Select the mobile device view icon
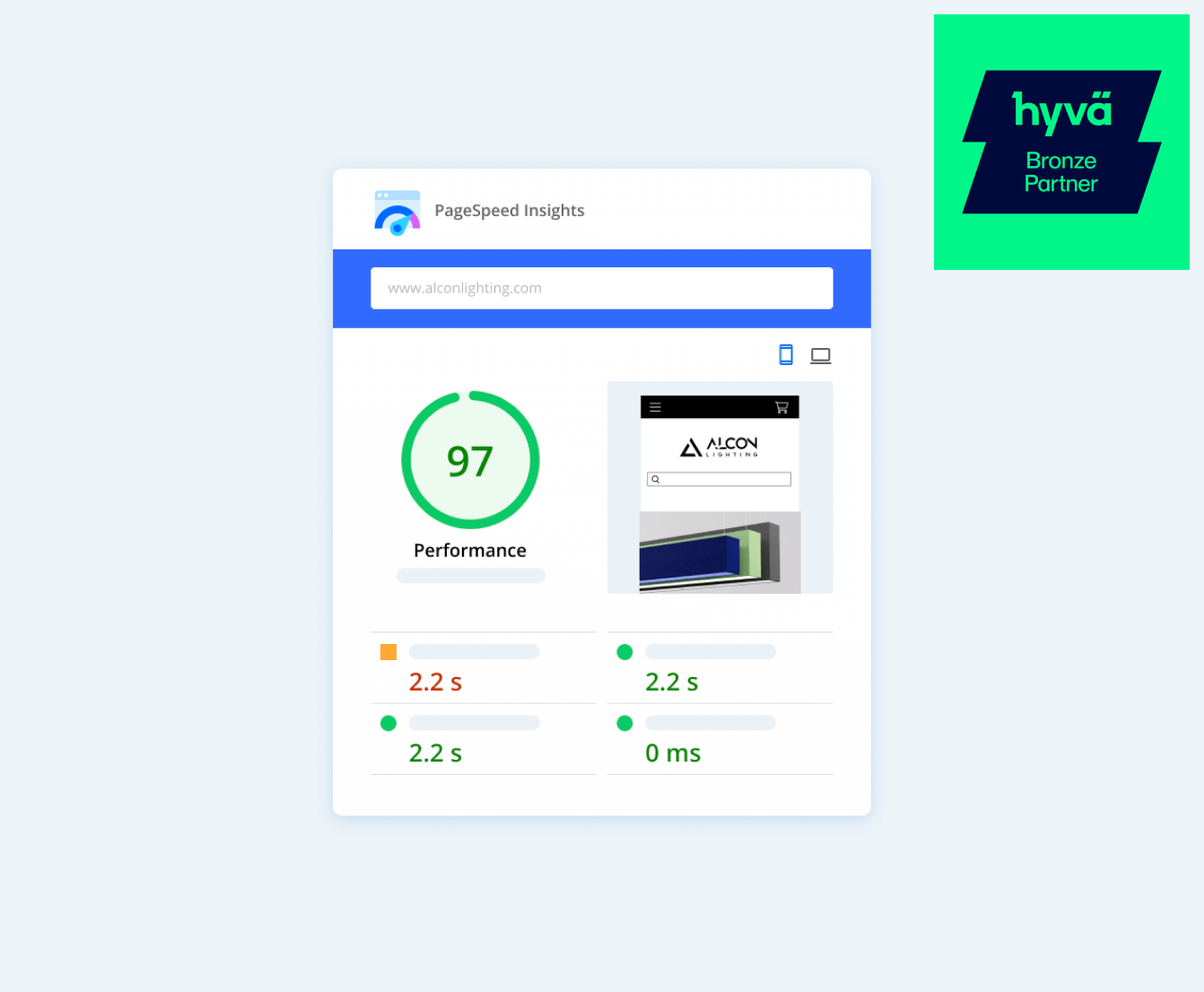The width and height of the screenshot is (1204, 992). coord(786,355)
